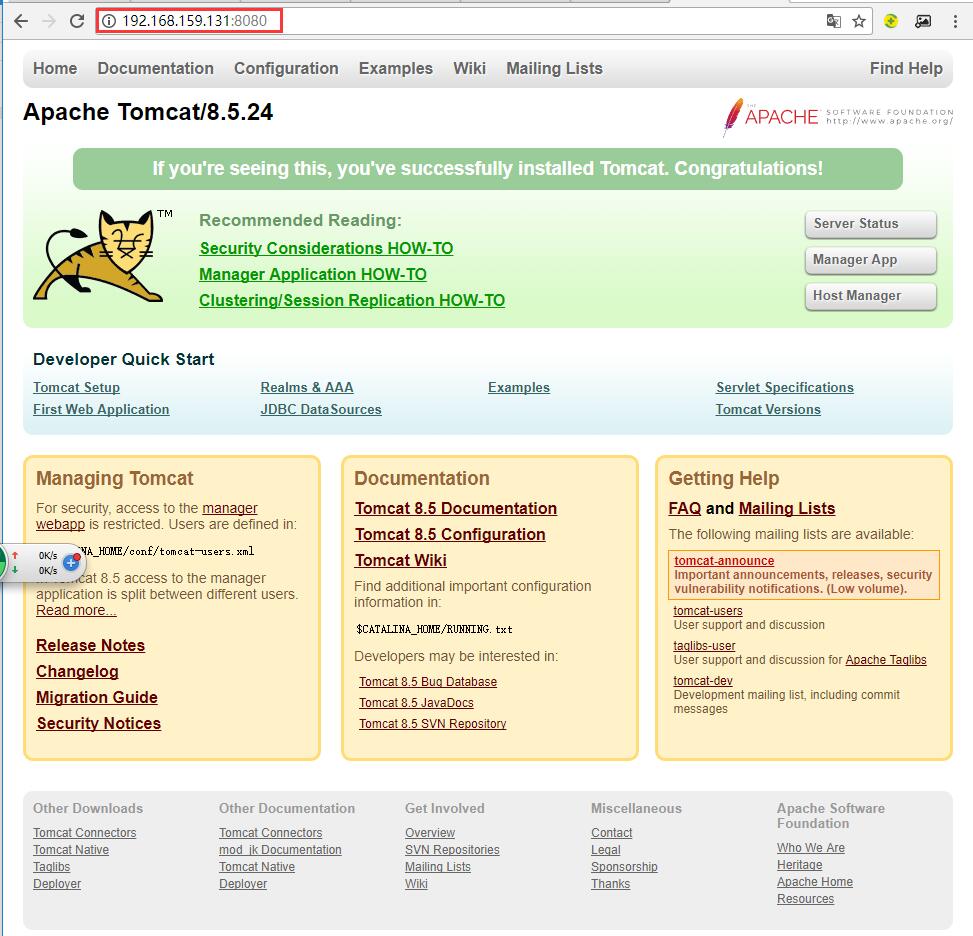
Task: Open Tomcat 8.5 JavaDocs link
Action: (x=416, y=703)
